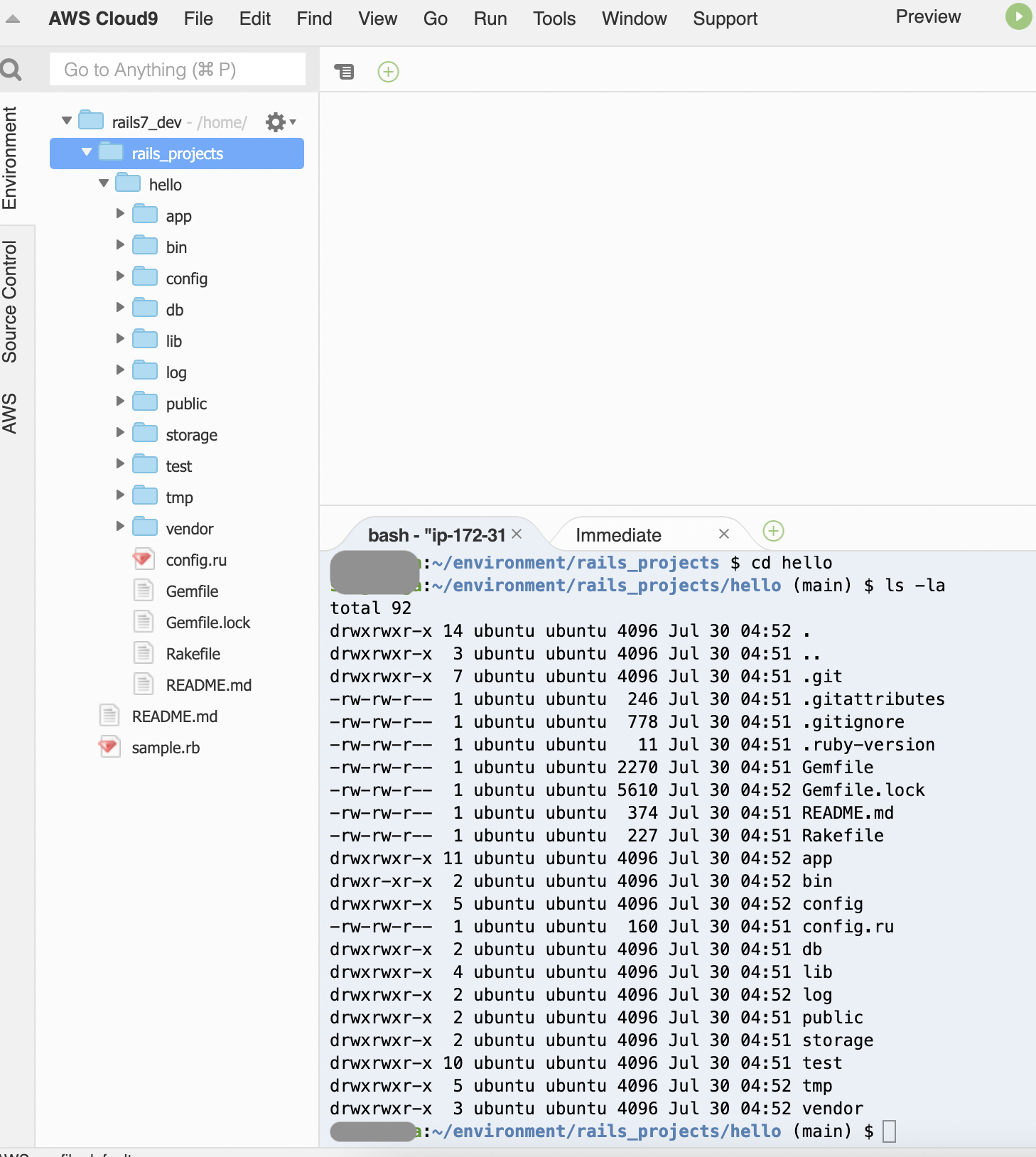Image resolution: width=1036 pixels, height=1157 pixels.
Task: Open the Environment side panel
Action: tap(10, 158)
